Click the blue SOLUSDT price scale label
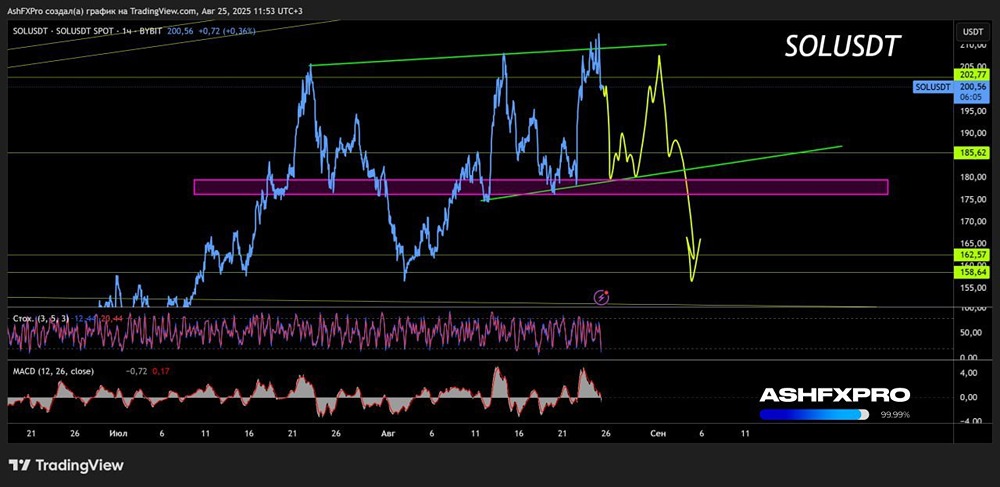This screenshot has width=1000, height=487. 932,86
